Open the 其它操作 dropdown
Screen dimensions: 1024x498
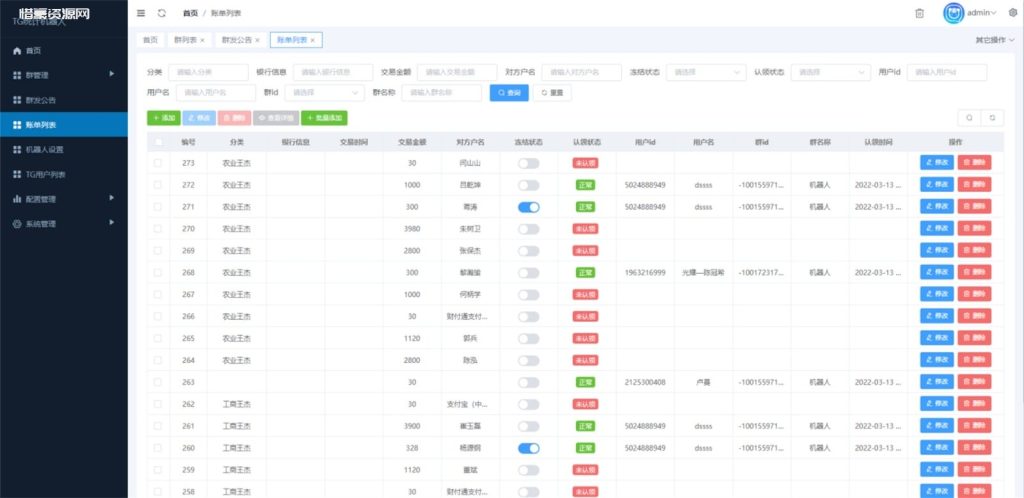coord(995,40)
